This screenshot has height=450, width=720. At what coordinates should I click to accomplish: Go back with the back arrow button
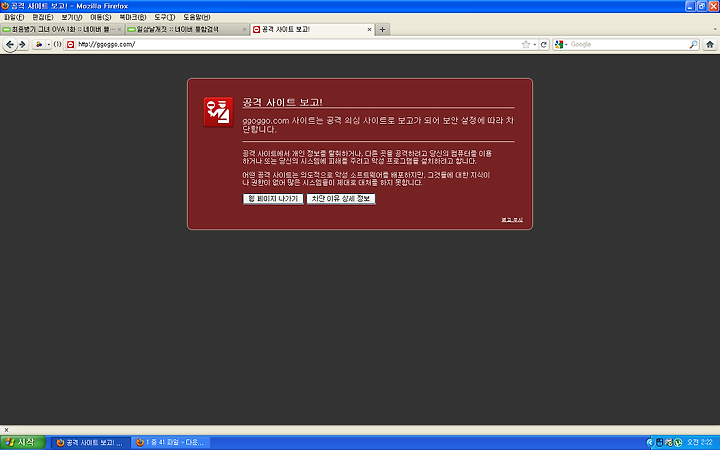10,45
